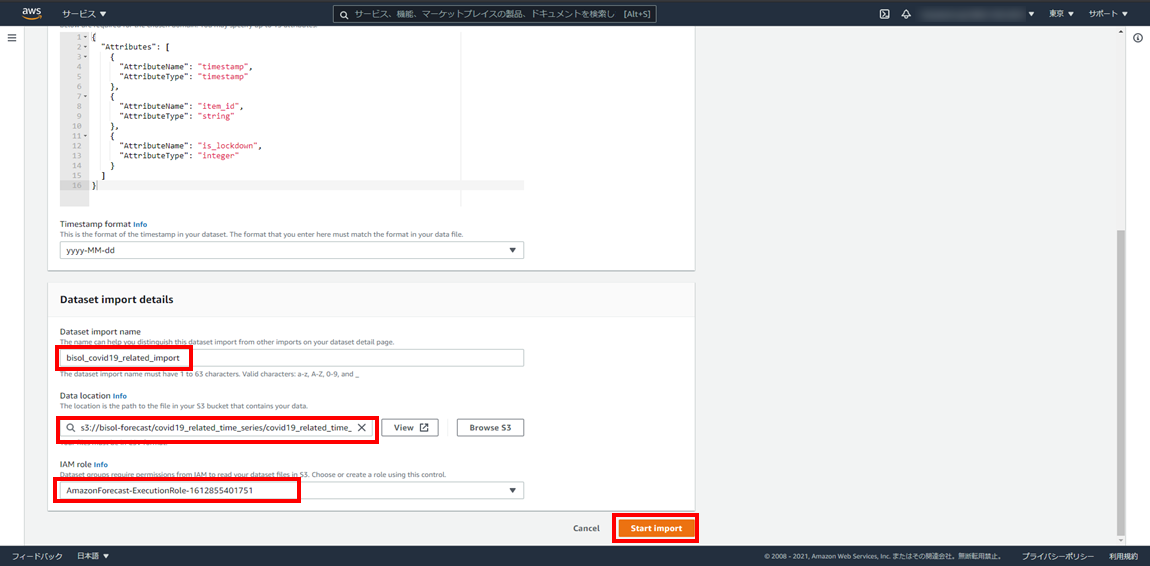Click the Dataset import name field

[x=291, y=358]
